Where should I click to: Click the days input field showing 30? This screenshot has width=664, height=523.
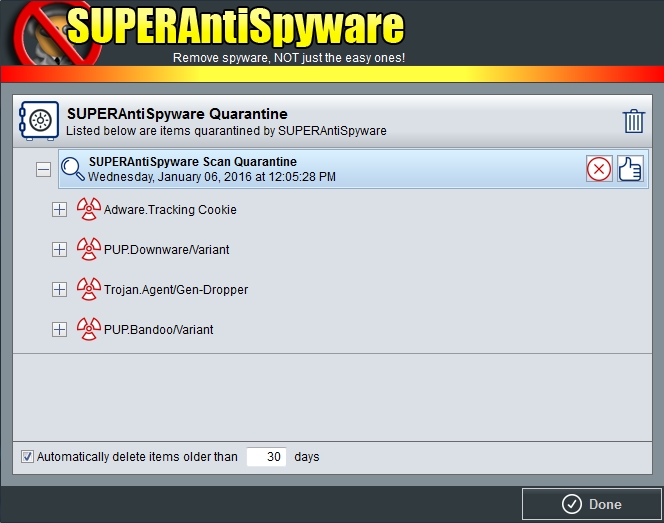point(266,457)
